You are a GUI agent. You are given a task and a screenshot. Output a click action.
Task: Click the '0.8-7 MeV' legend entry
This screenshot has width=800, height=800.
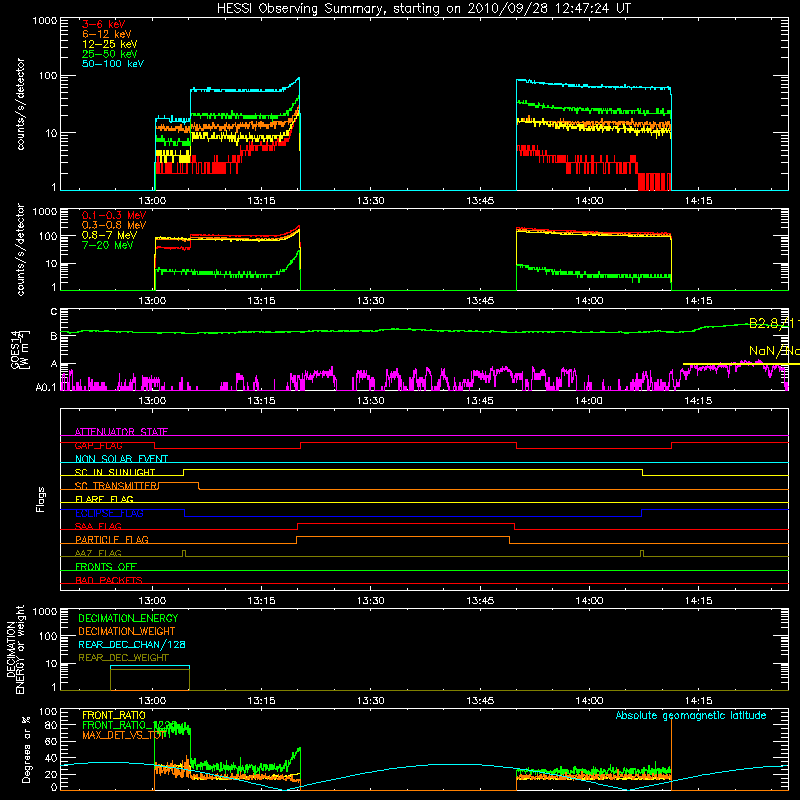(109, 235)
